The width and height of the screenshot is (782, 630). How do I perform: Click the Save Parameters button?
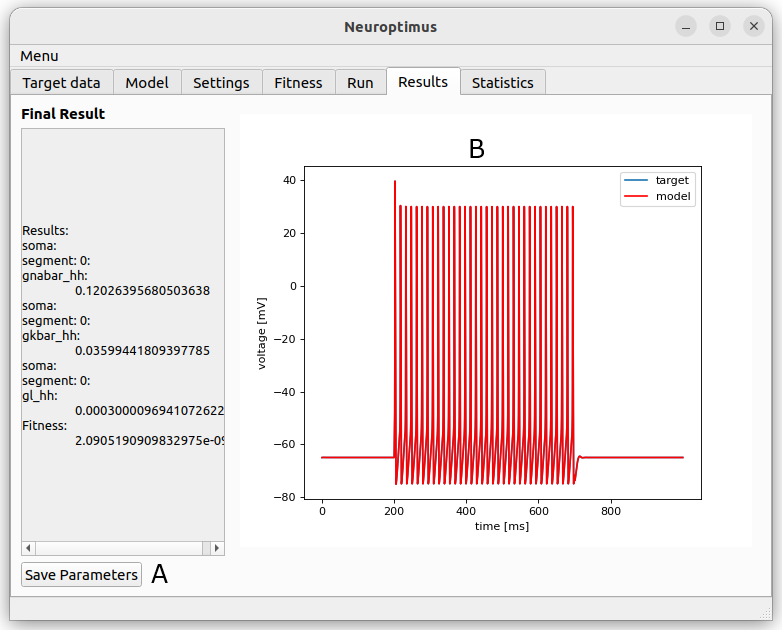coord(81,575)
